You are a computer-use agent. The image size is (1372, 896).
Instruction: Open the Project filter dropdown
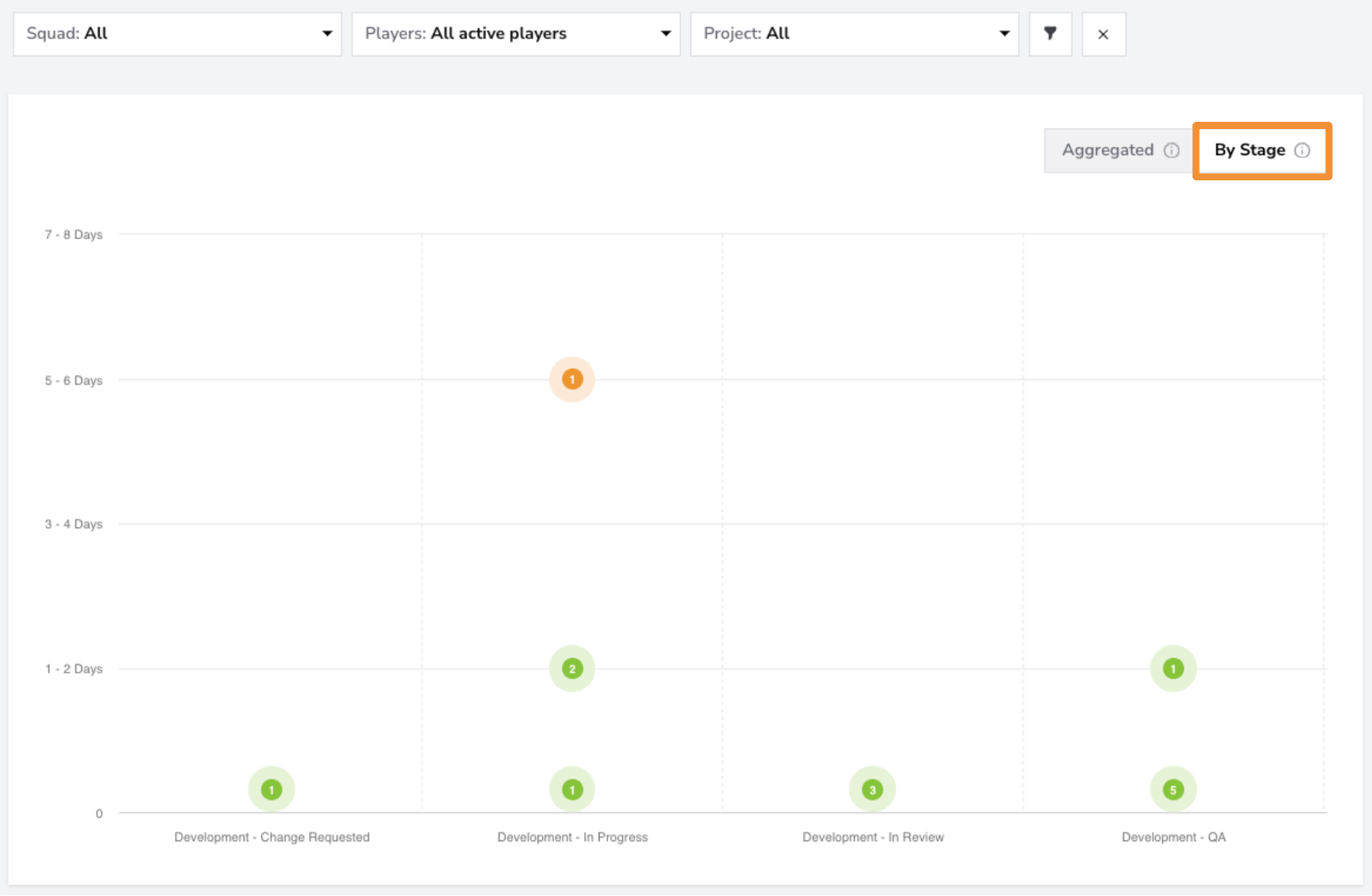tap(855, 34)
